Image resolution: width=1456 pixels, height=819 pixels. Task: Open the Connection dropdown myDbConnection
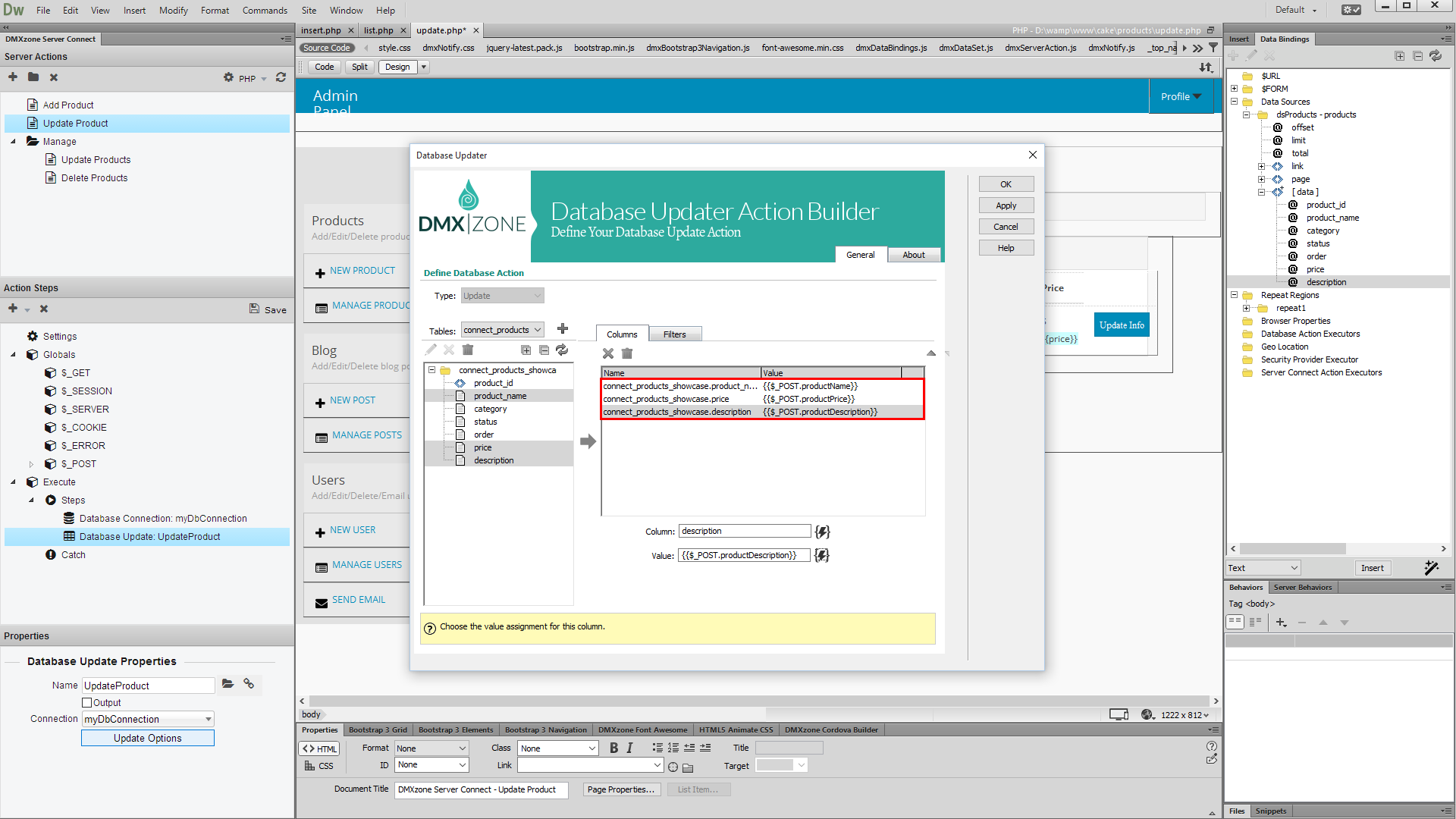(148, 719)
